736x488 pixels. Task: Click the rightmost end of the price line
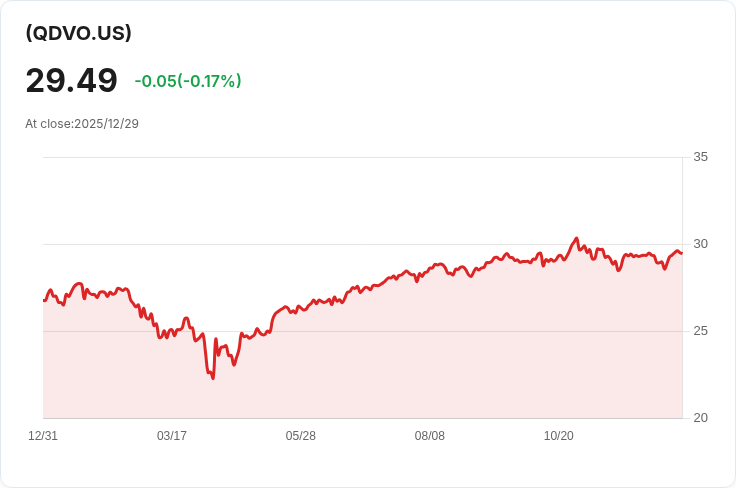coord(682,253)
